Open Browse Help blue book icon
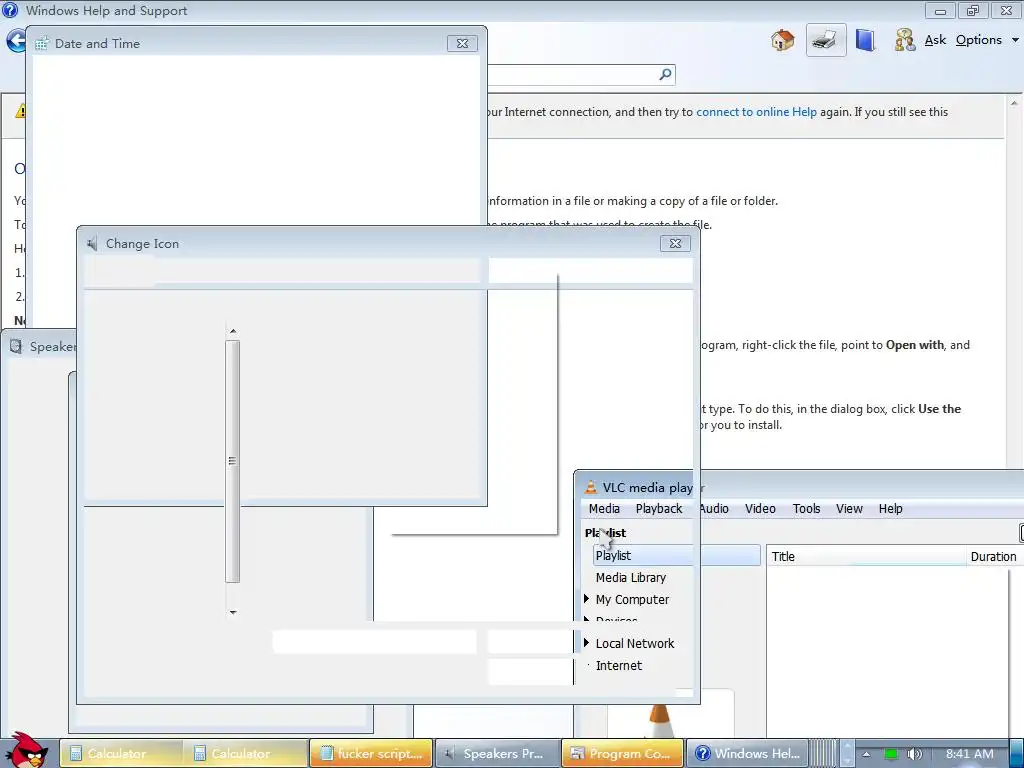 click(x=865, y=40)
